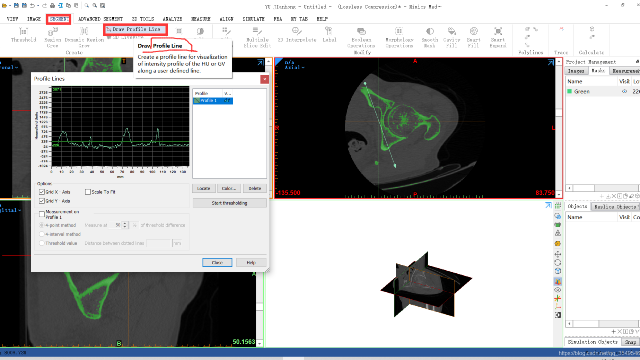The height and width of the screenshot is (360, 640).
Task: Enable Measurement on Profile 1 checkbox
Action: coord(42,214)
